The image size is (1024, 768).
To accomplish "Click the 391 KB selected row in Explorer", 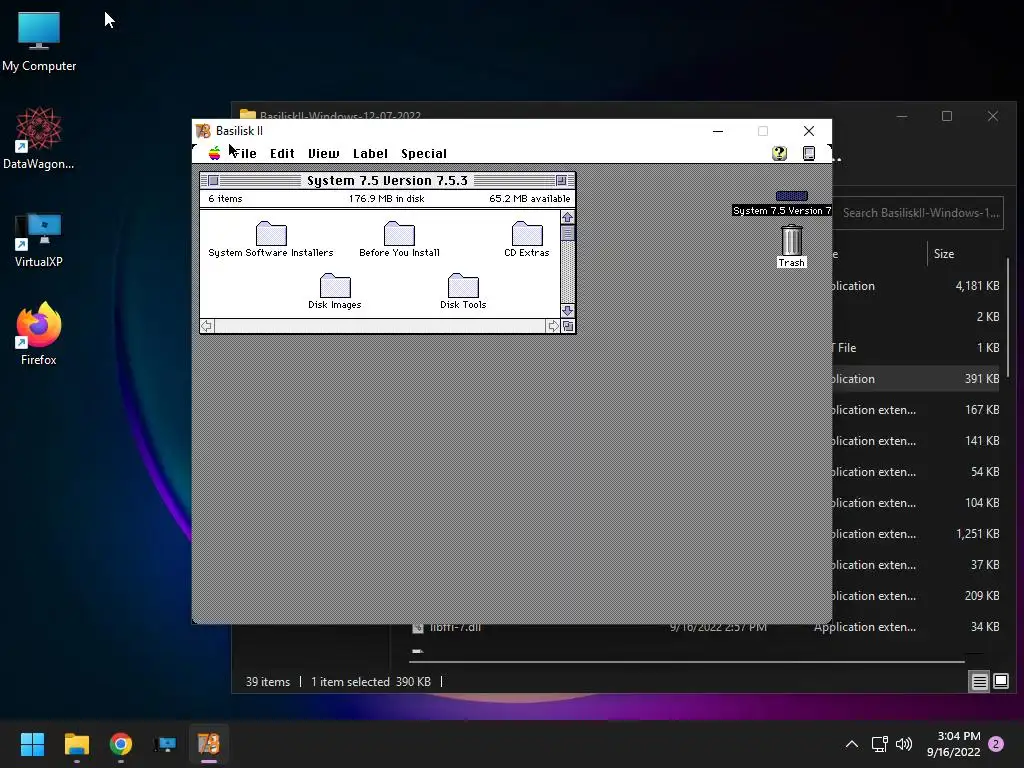I will [918, 379].
